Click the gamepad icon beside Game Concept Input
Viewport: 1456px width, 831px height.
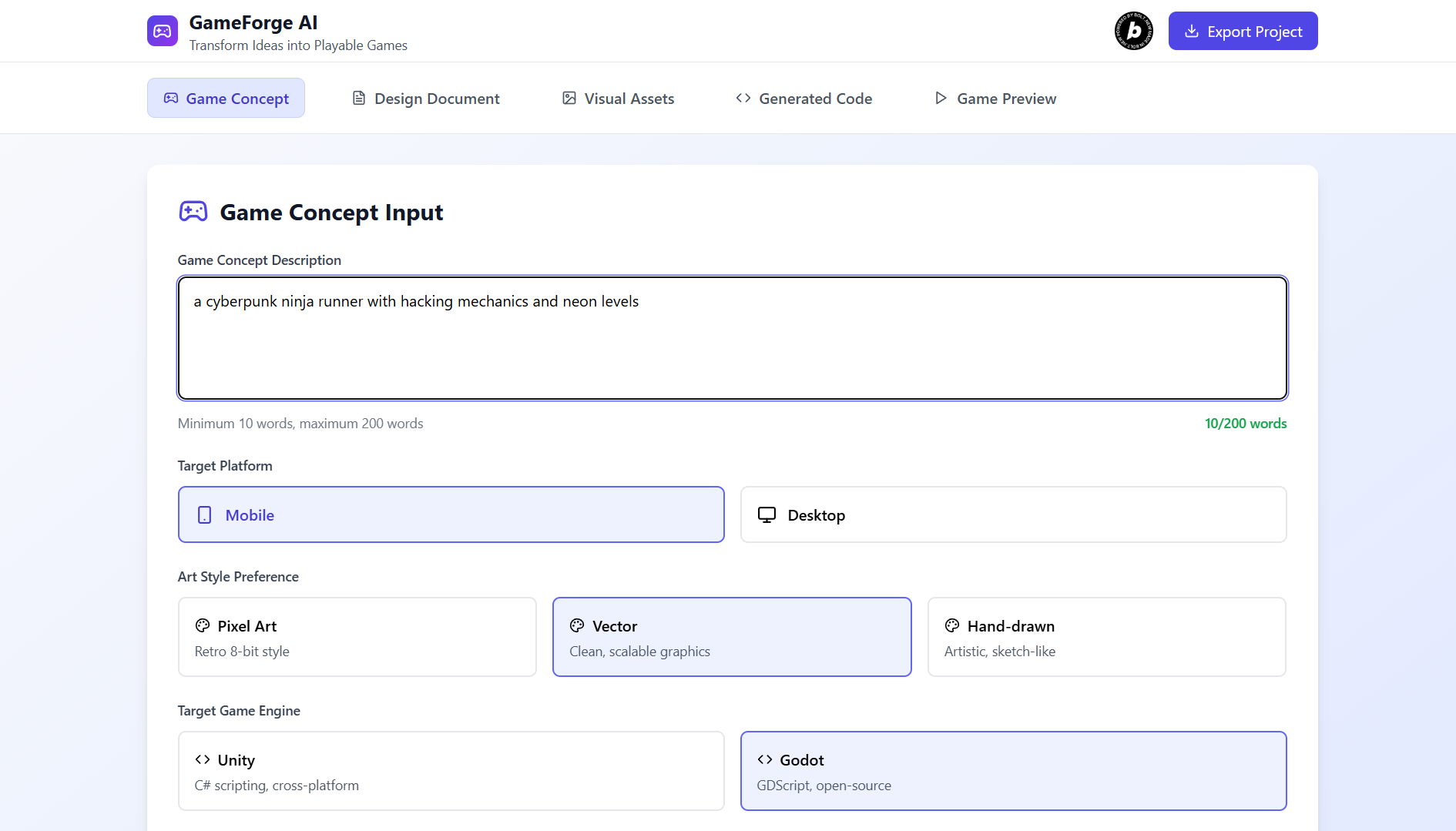(x=193, y=211)
